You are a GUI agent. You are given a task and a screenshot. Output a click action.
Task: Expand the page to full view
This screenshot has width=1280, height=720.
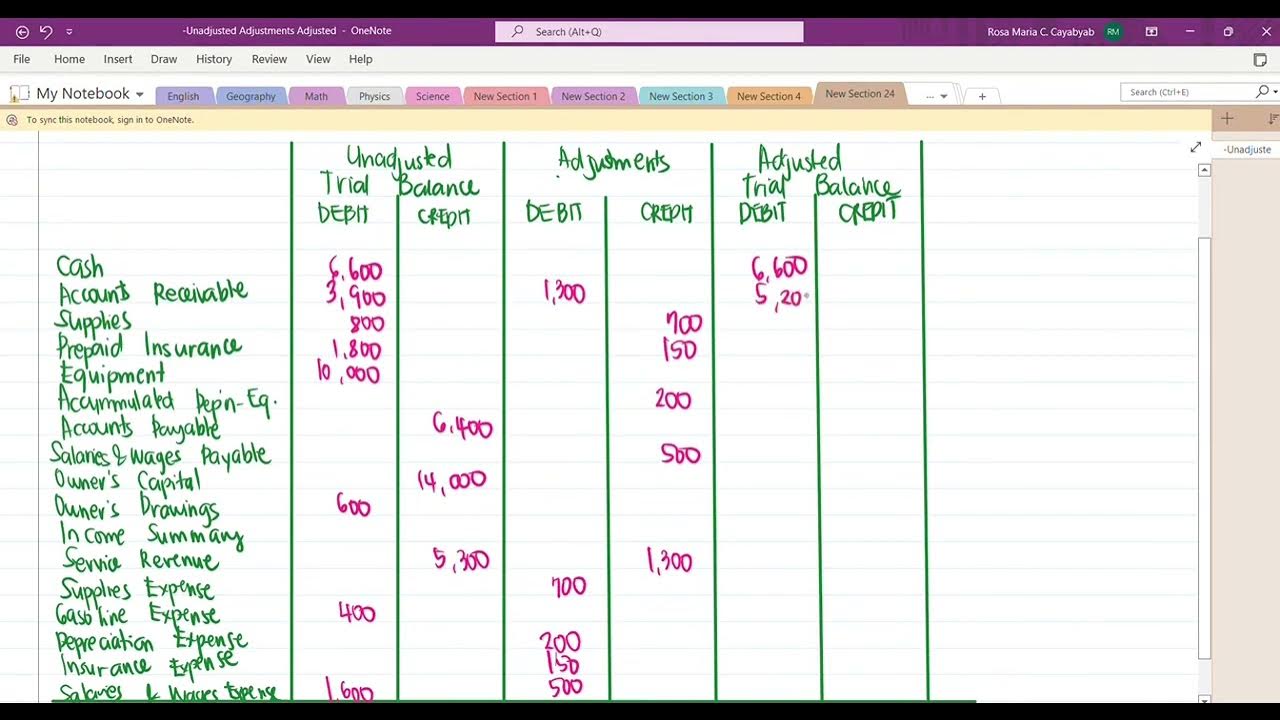click(1195, 148)
